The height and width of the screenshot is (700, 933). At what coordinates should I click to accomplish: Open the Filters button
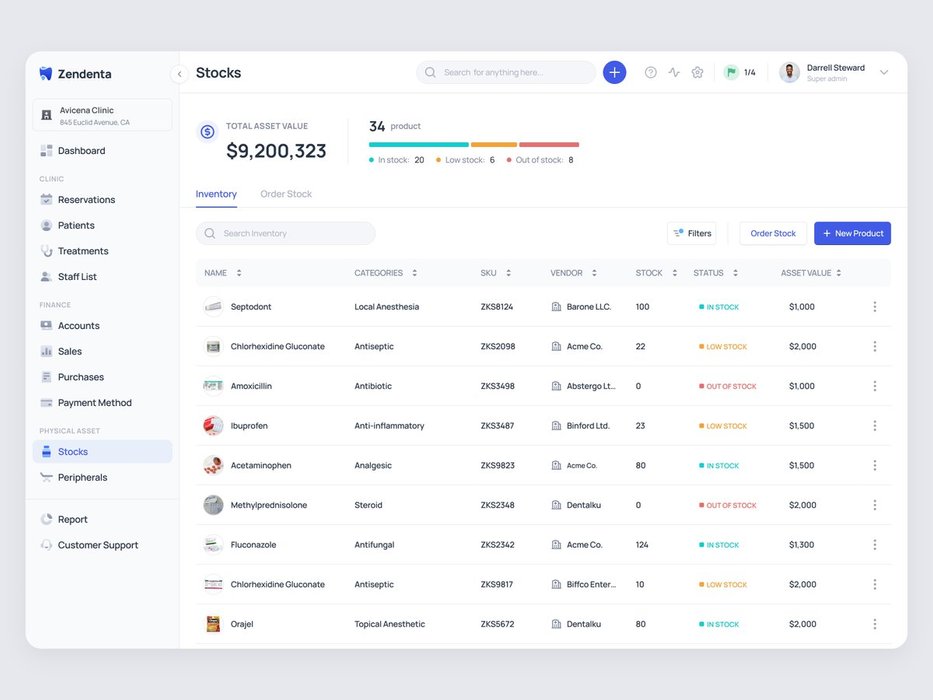[x=692, y=233]
